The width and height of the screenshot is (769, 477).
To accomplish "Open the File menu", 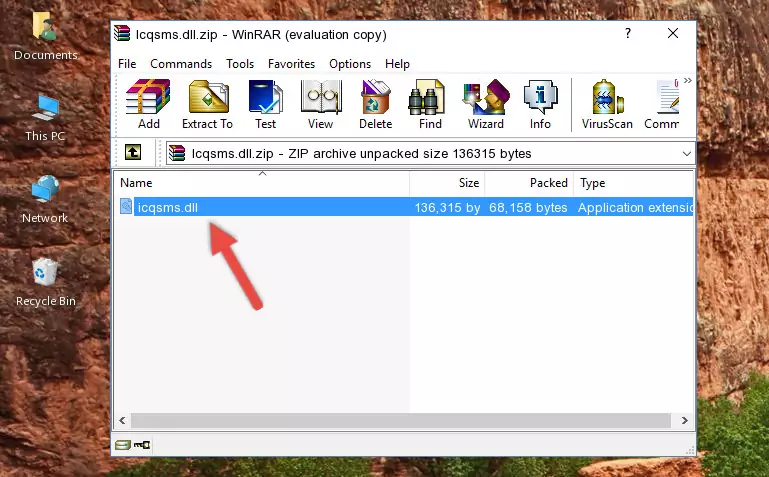I will click(127, 64).
